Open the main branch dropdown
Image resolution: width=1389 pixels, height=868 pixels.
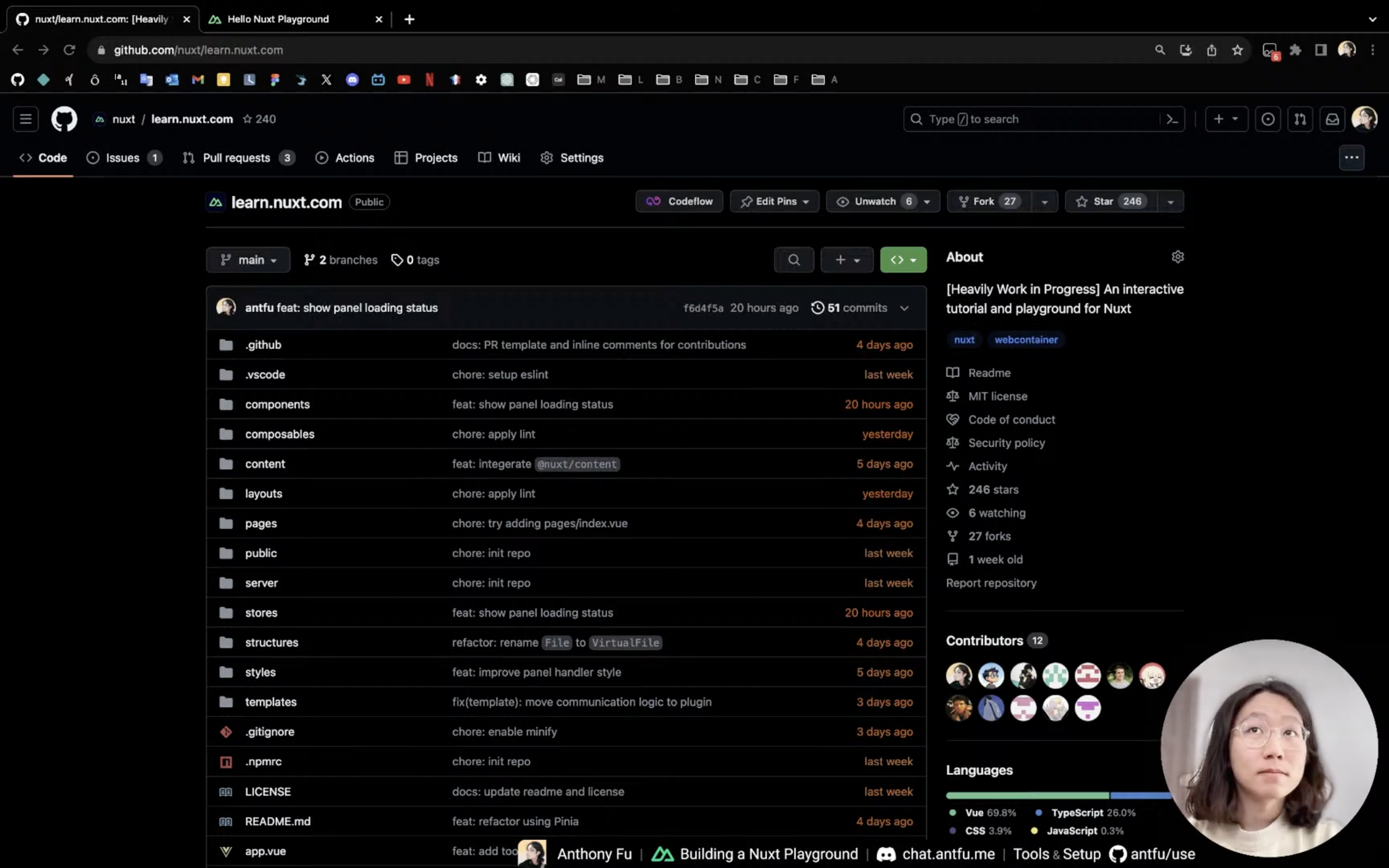pos(248,259)
